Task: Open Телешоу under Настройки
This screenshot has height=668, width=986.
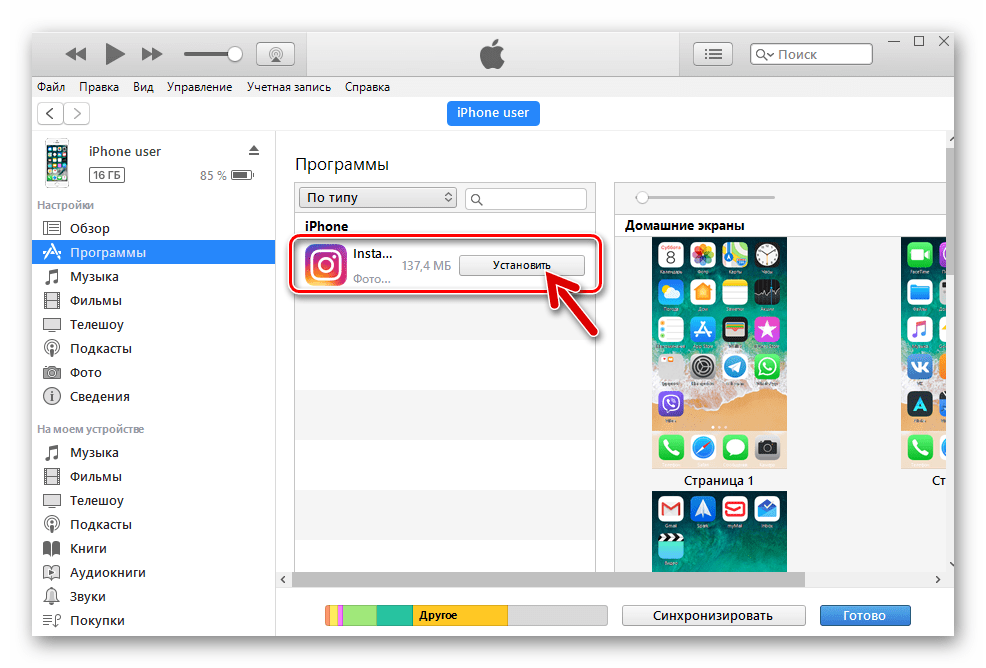Action: 153,324
